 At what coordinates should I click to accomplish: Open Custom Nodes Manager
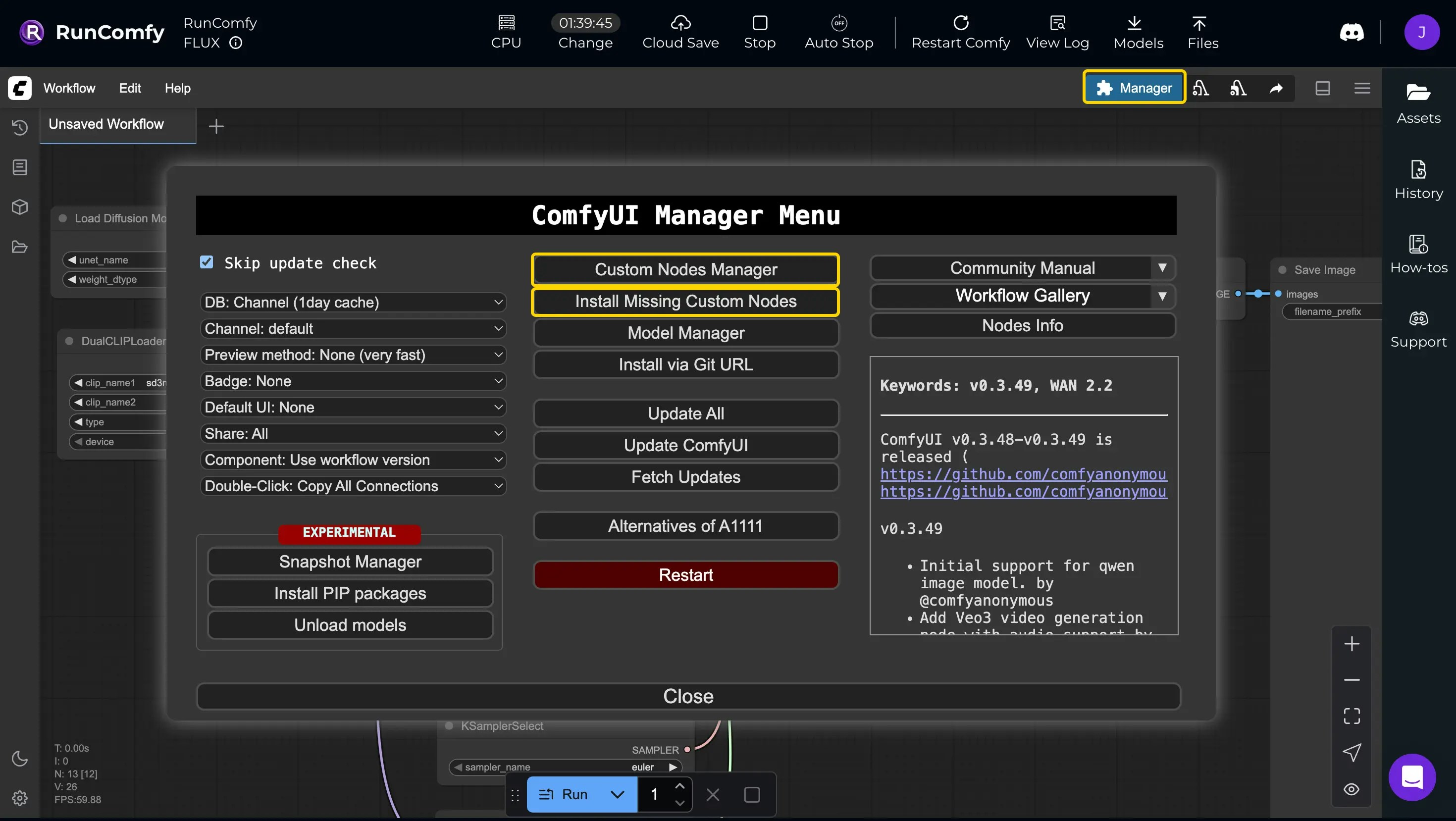click(685, 269)
